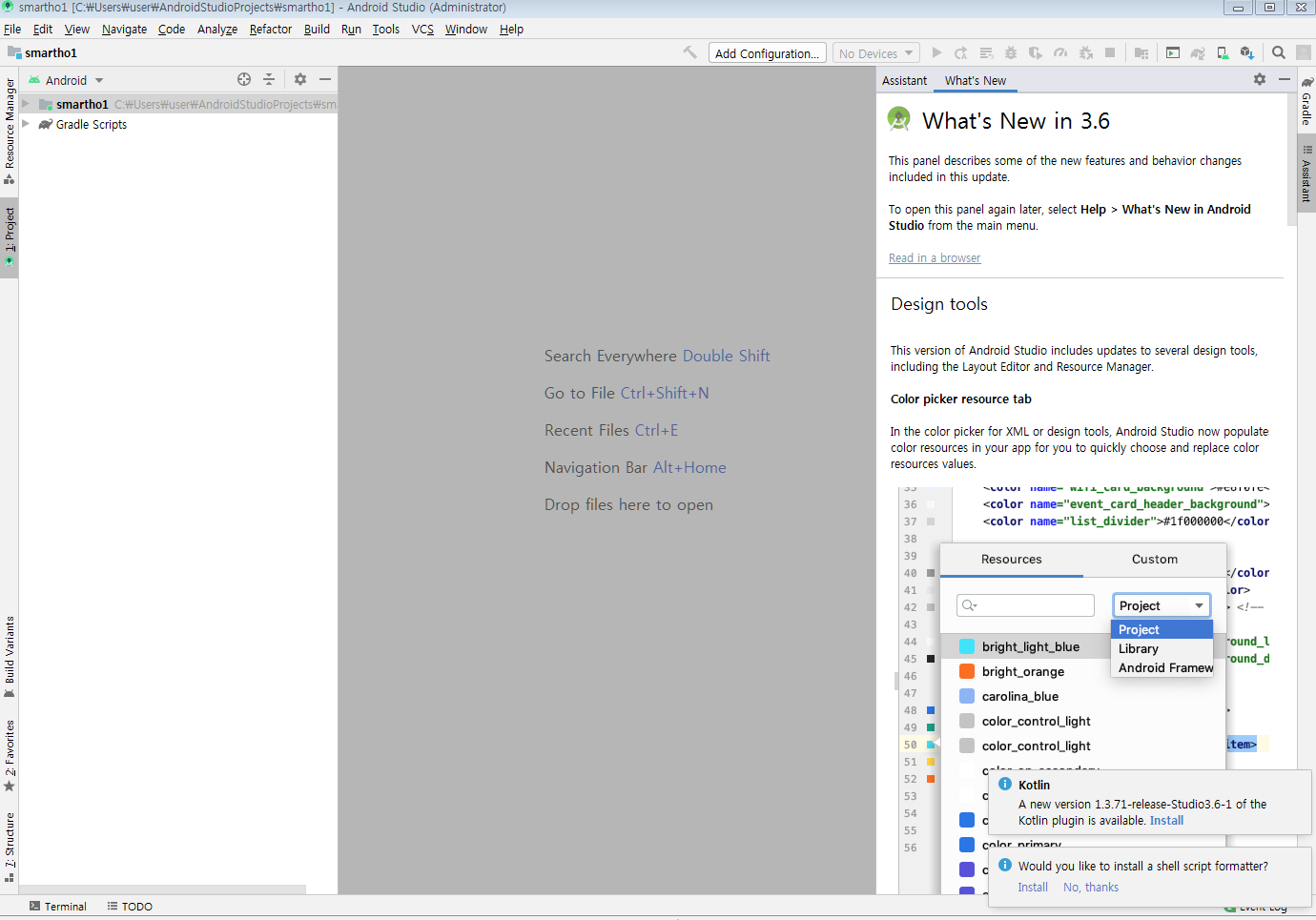Toggle the 2: Favorites side tab
The width and height of the screenshot is (1316, 920).
(x=10, y=756)
